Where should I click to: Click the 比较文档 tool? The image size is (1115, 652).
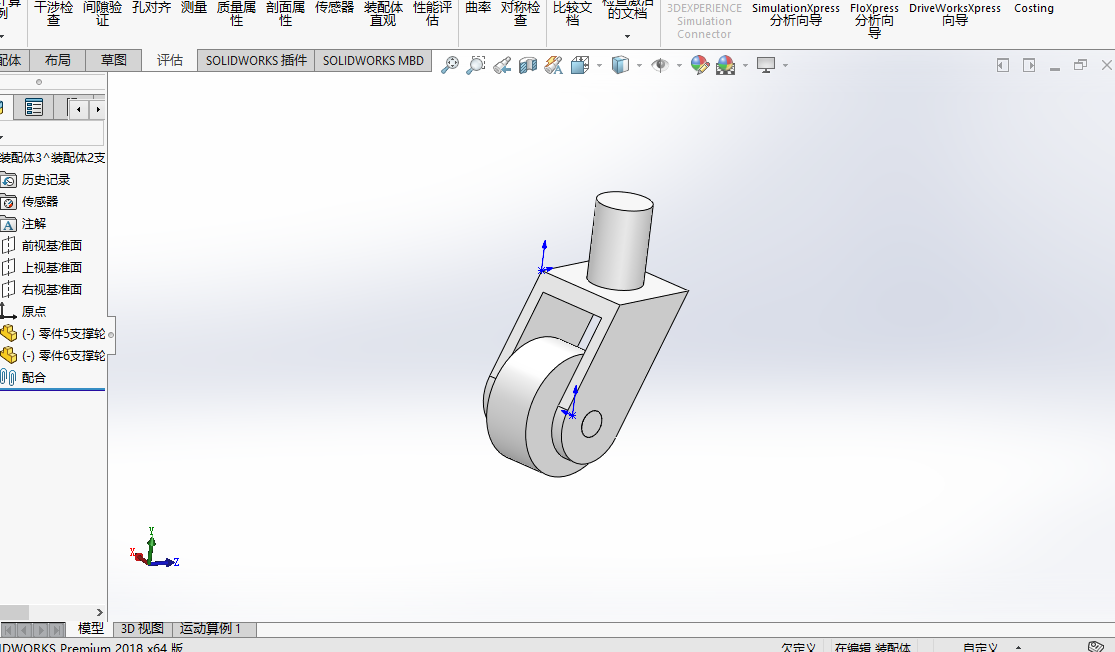572,14
